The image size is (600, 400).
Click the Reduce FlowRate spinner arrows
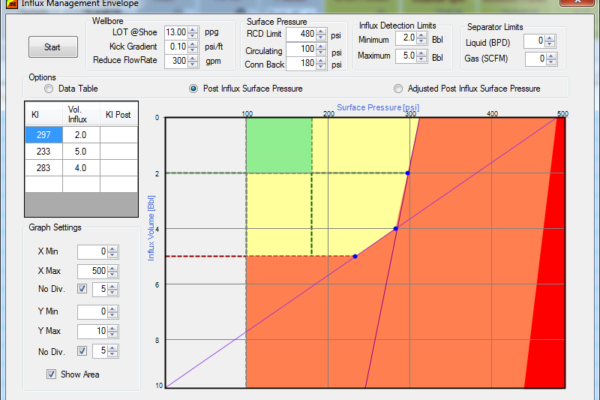(193, 61)
